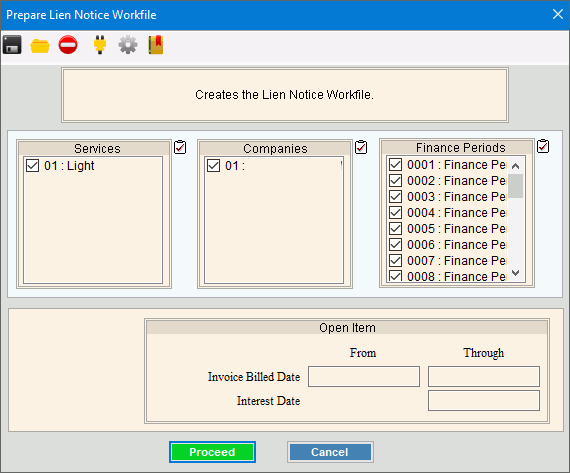The height and width of the screenshot is (473, 570).
Task: Toggle the 01 company checkbox
Action: 213,165
